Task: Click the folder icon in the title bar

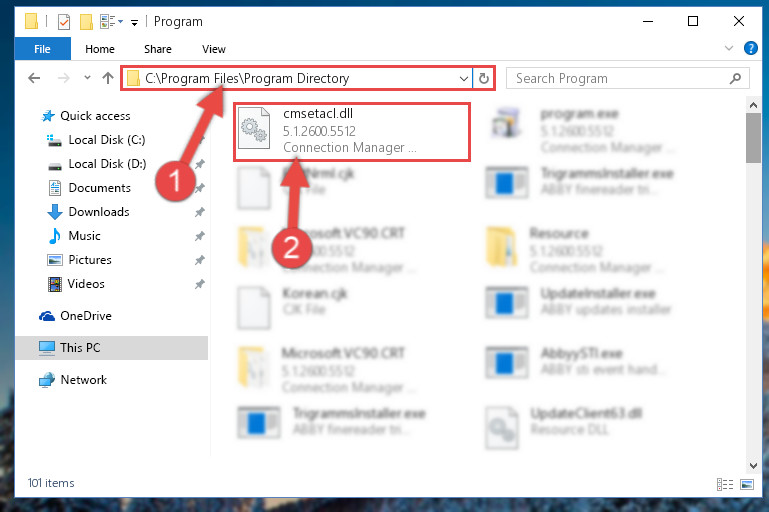Action: click(31, 21)
